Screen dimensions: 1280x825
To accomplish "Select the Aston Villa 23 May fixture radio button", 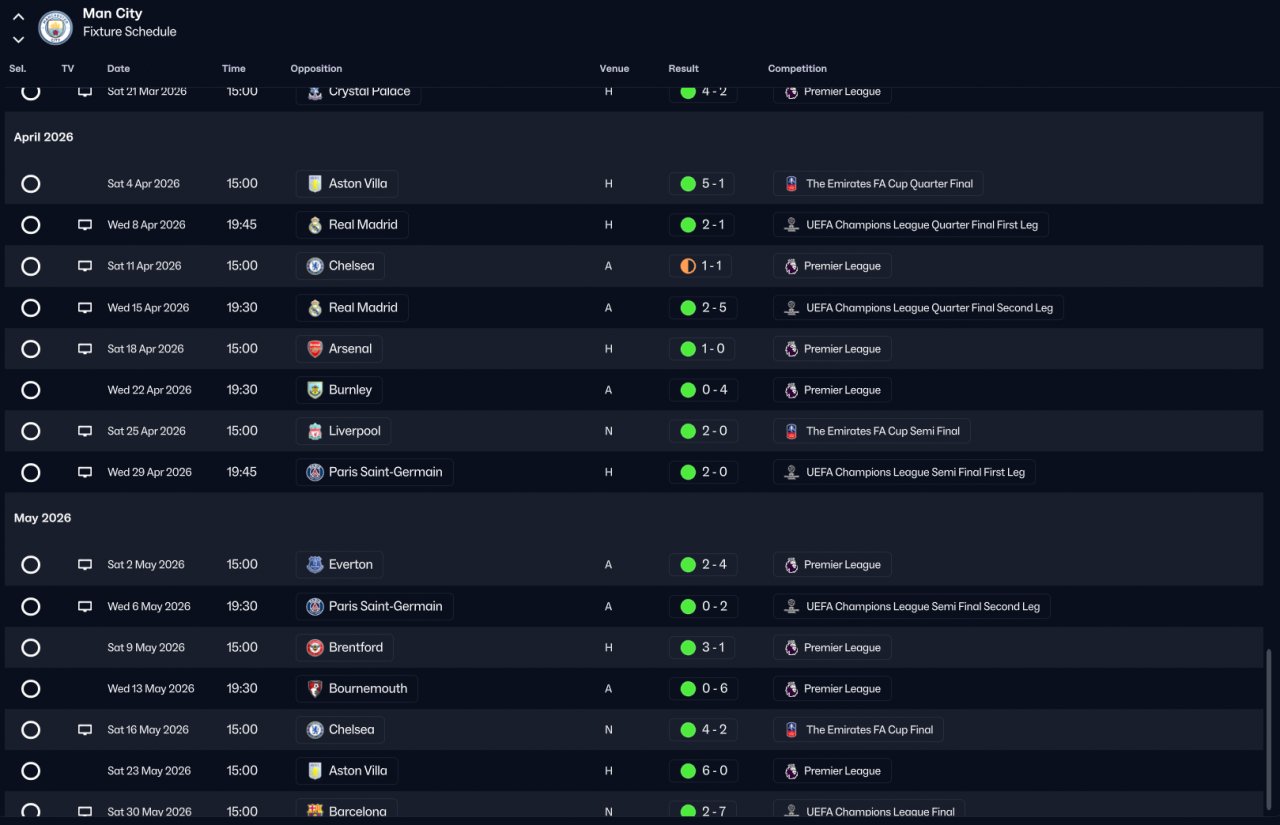I will [31, 771].
